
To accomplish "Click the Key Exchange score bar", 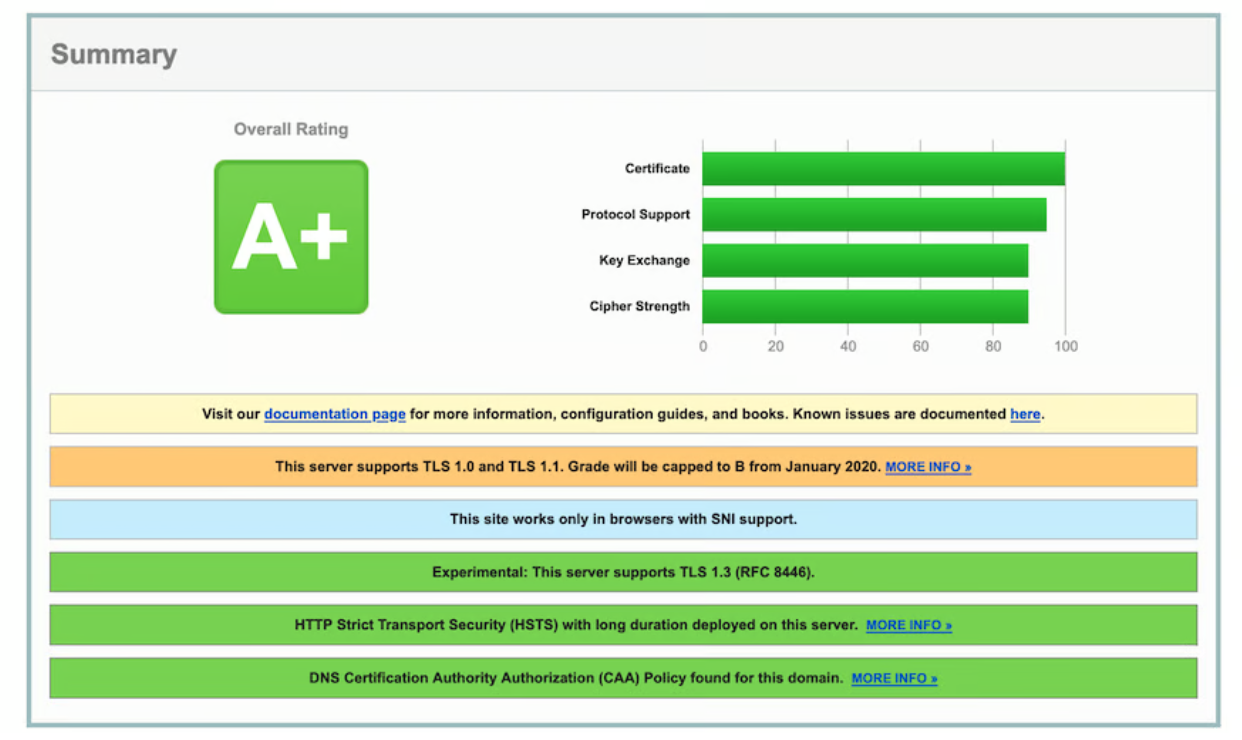I will 865,261.
